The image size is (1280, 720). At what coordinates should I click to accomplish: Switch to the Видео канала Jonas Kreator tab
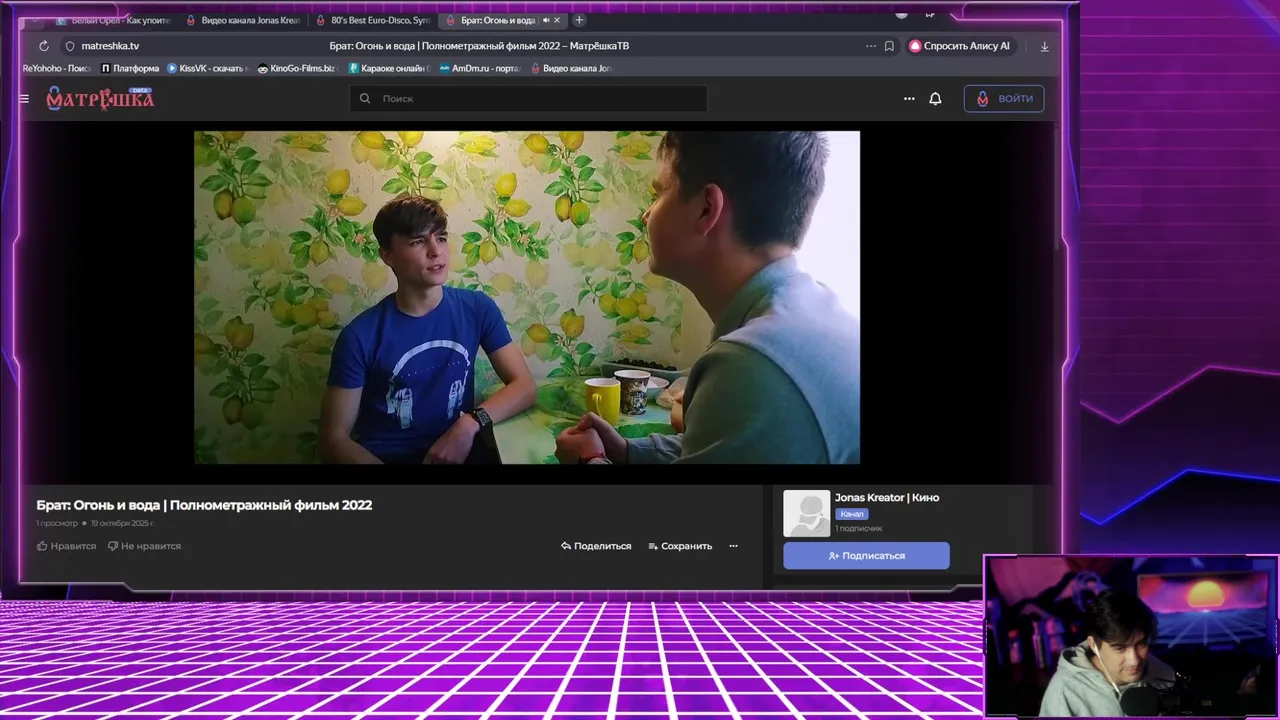[x=245, y=20]
